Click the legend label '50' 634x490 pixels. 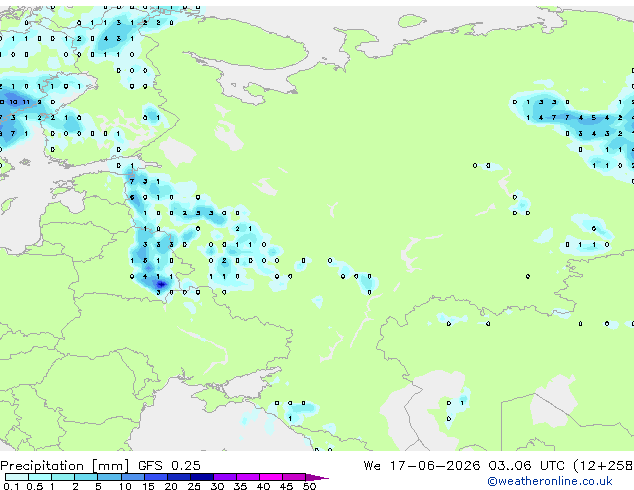(310, 486)
